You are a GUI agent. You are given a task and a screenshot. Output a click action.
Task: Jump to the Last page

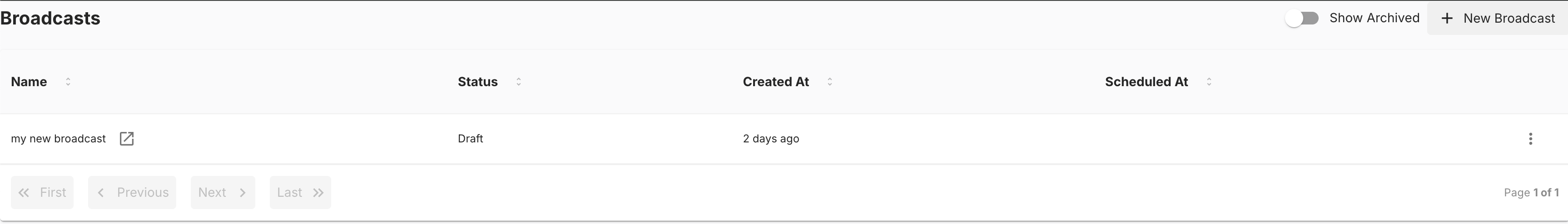pos(300,192)
